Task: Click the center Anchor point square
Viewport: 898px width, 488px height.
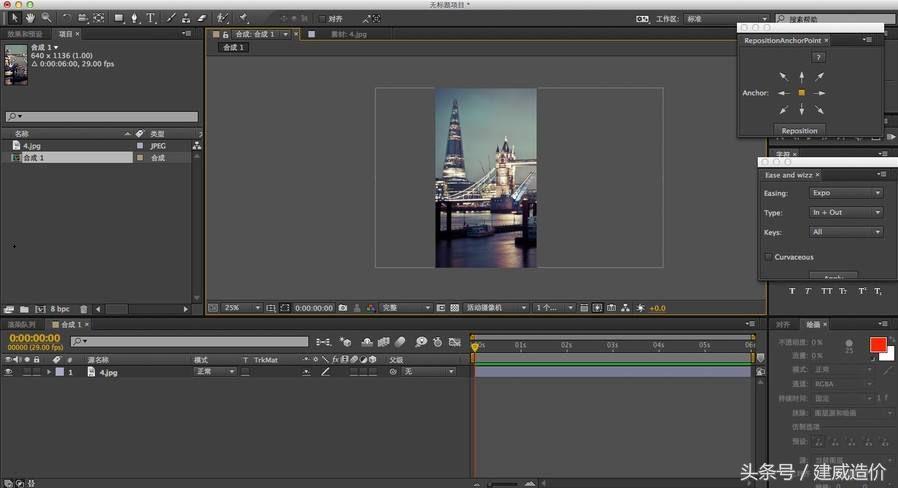Action: (801, 93)
